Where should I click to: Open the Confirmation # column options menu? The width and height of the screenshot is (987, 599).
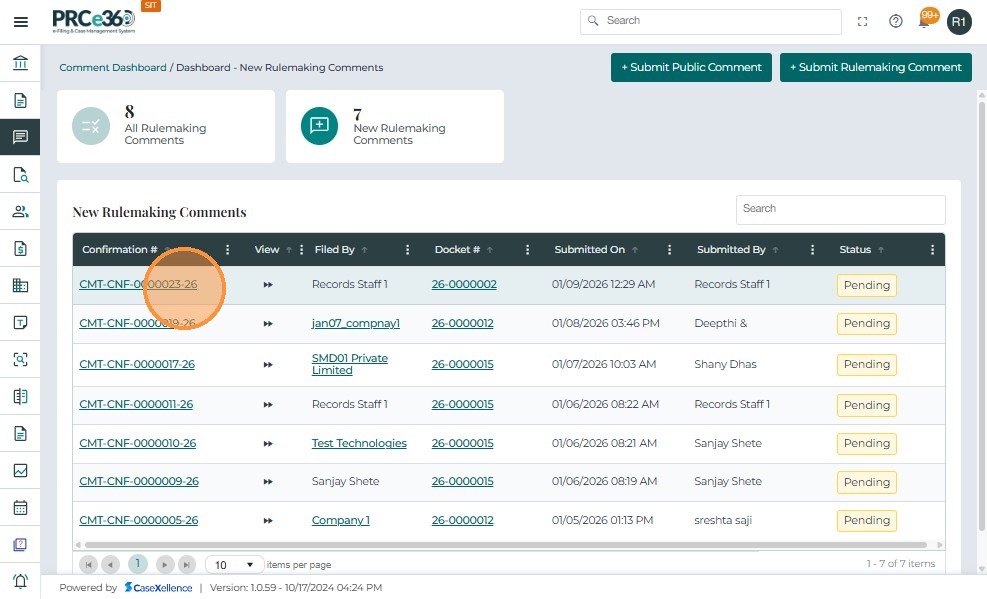point(228,250)
